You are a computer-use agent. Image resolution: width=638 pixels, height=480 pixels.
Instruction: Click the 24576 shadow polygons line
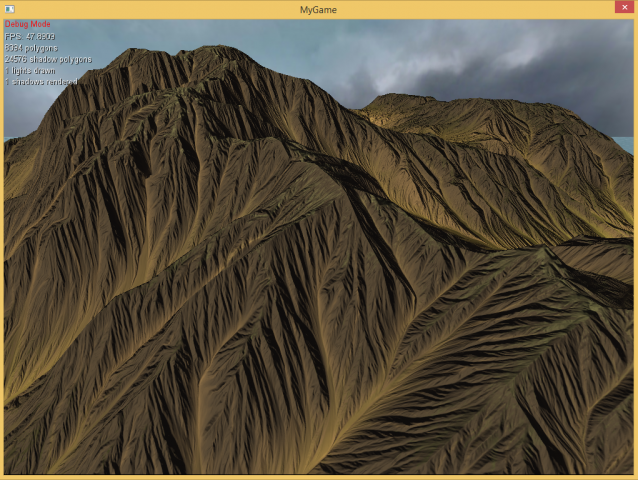tap(48, 59)
